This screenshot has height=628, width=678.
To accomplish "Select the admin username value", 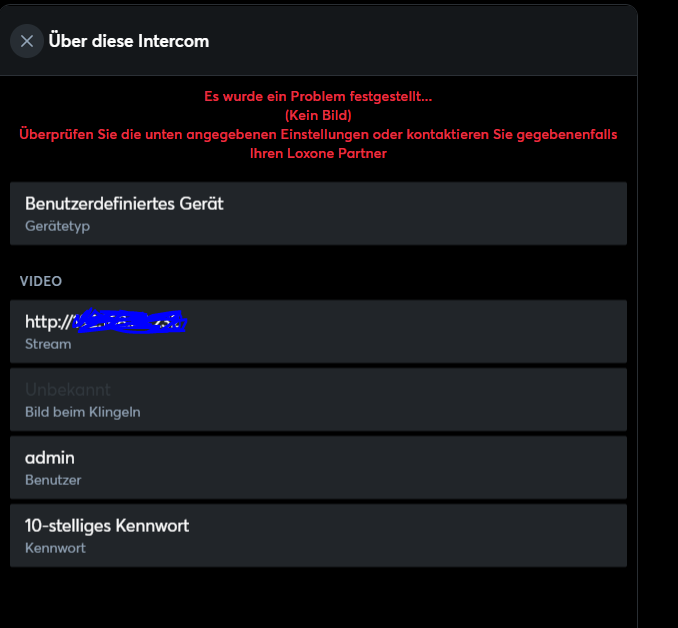I will [50, 458].
